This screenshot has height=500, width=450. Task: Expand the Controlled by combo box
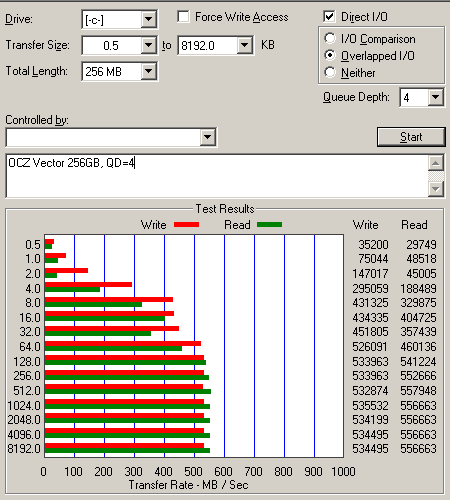[207, 137]
